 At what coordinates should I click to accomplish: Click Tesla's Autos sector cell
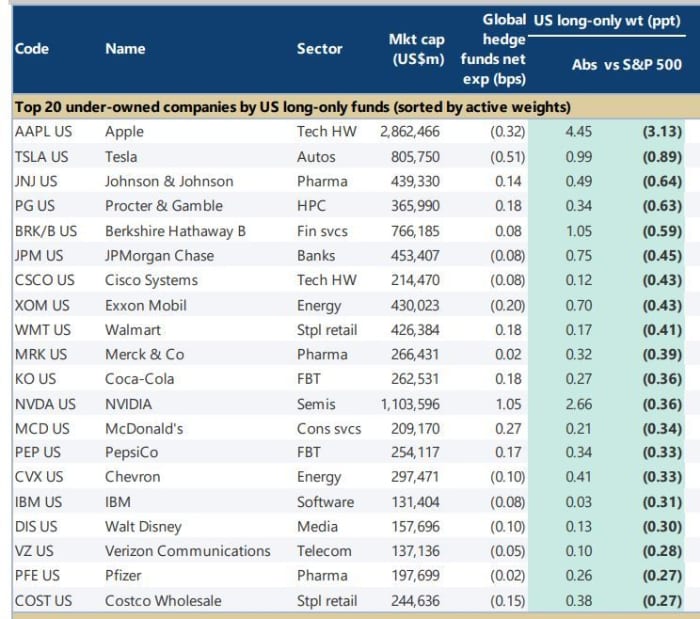316,157
